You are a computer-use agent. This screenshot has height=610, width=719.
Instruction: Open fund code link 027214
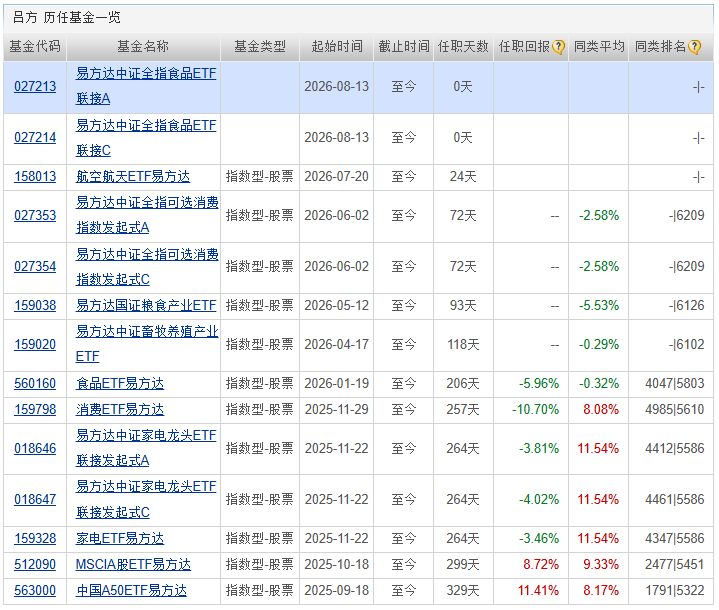tap(35, 137)
